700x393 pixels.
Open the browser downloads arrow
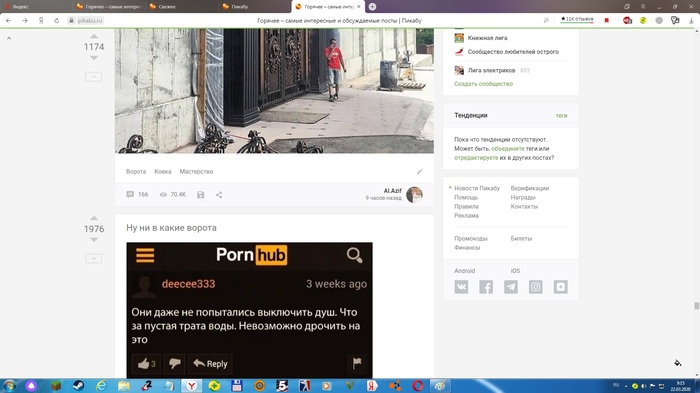pos(691,21)
